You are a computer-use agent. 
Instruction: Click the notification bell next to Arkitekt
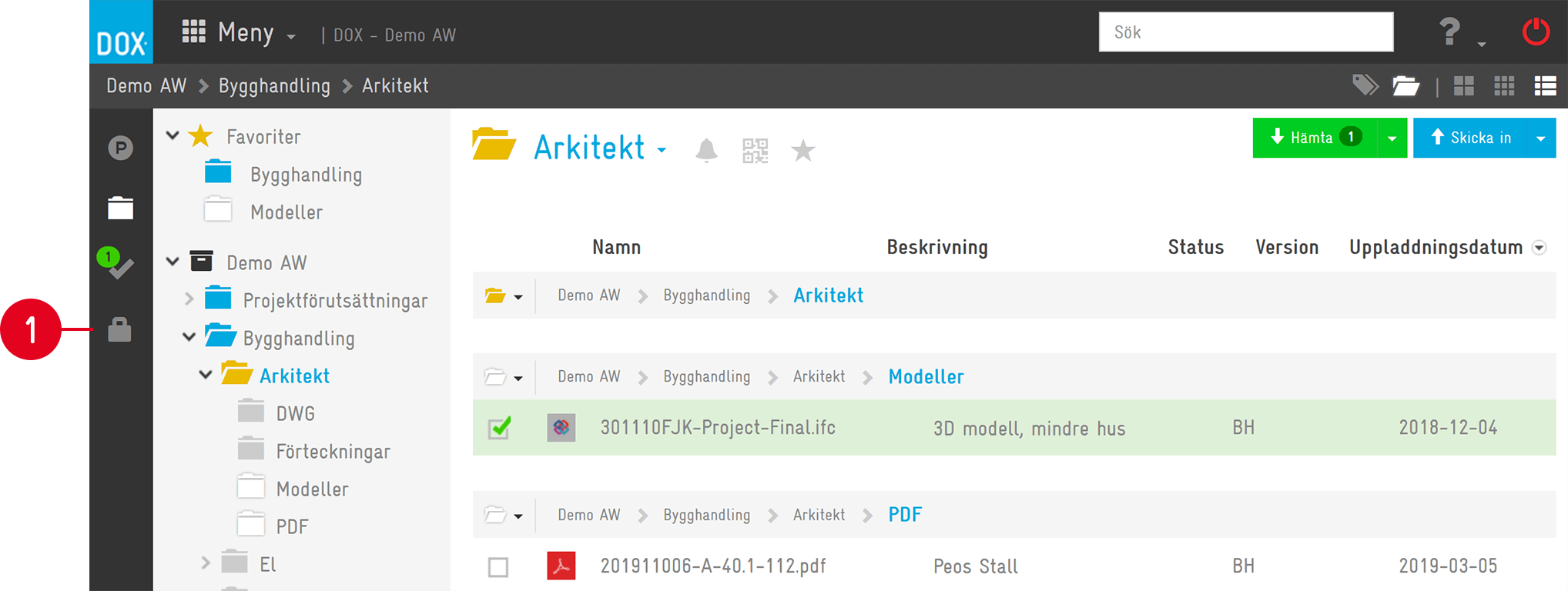point(706,150)
